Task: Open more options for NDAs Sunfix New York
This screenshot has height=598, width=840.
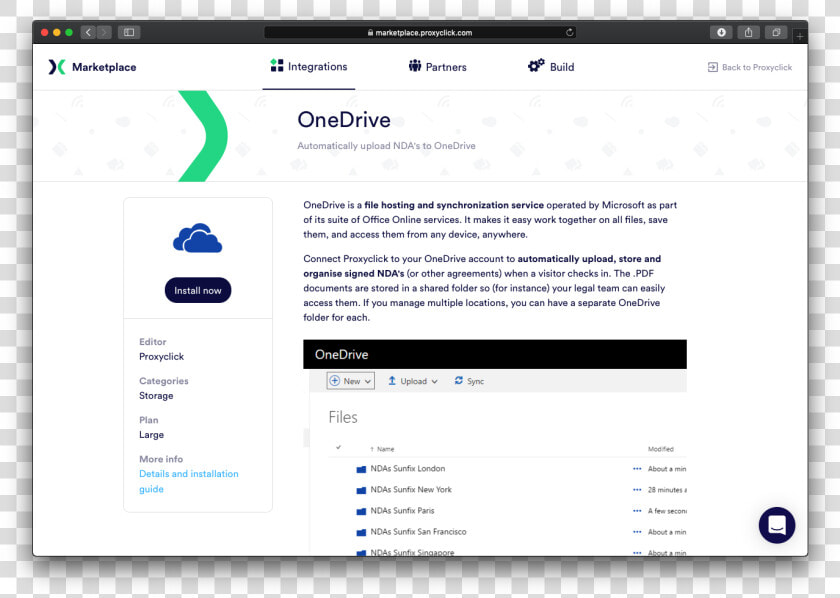Action: click(637, 490)
